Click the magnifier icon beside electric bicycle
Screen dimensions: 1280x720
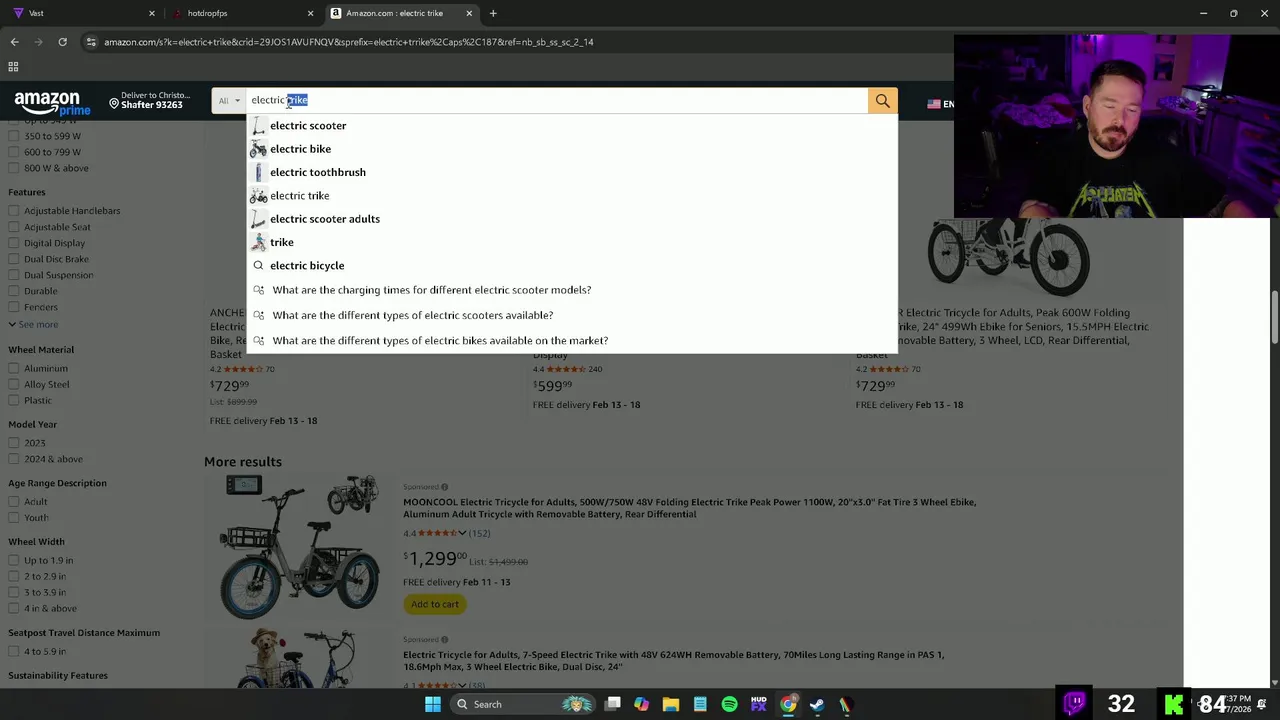[x=258, y=266]
